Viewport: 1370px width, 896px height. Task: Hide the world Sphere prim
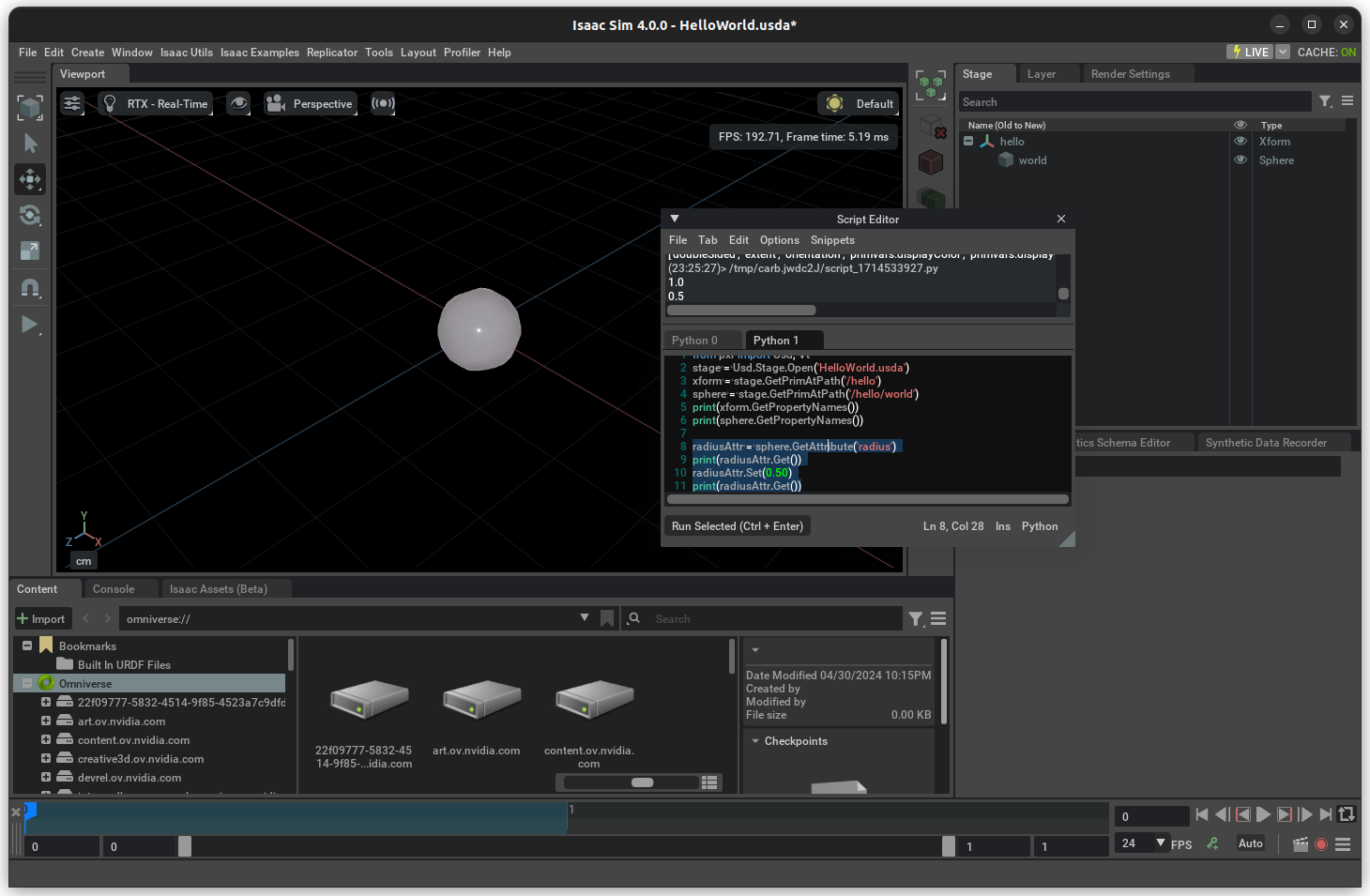tap(1240, 160)
